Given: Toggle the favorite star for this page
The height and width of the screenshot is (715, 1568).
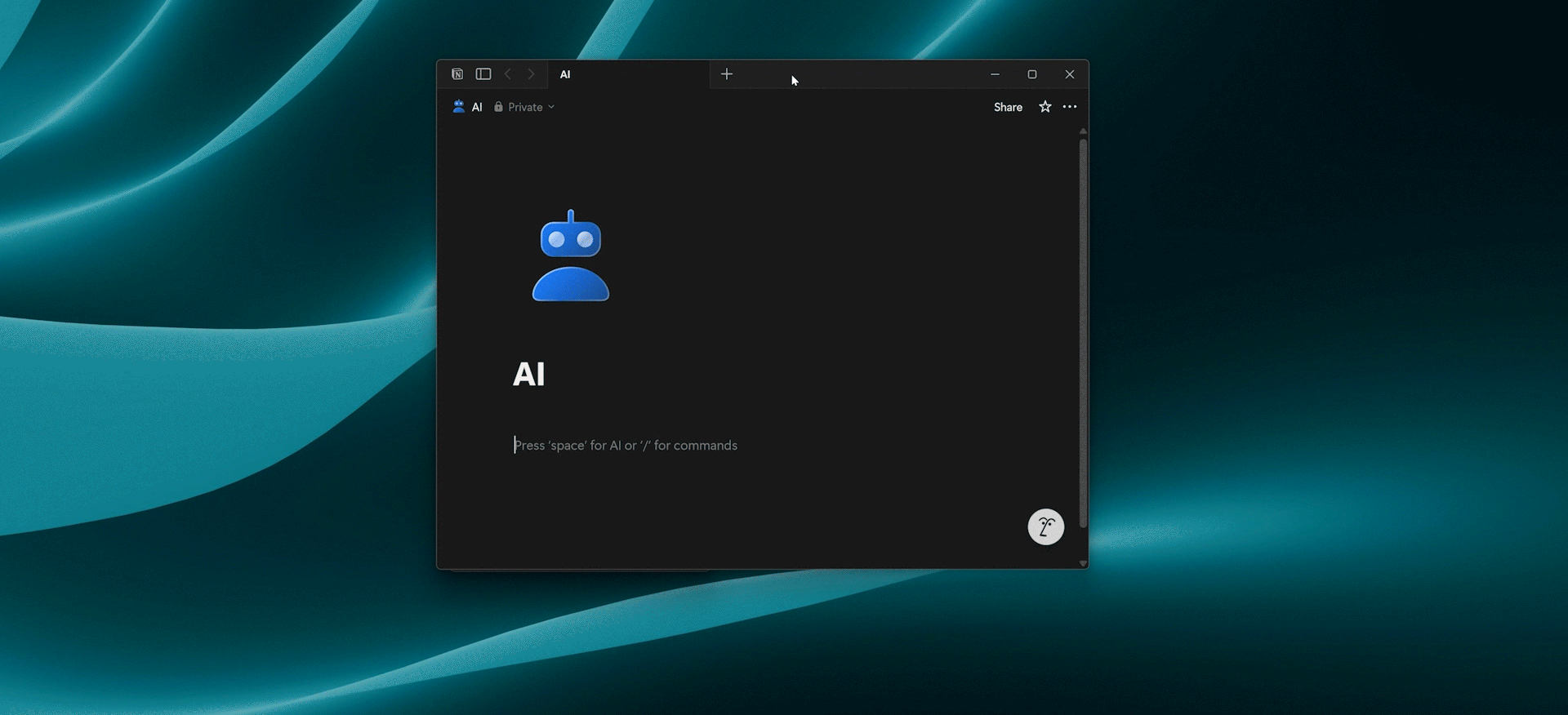Looking at the screenshot, I should click(x=1045, y=107).
